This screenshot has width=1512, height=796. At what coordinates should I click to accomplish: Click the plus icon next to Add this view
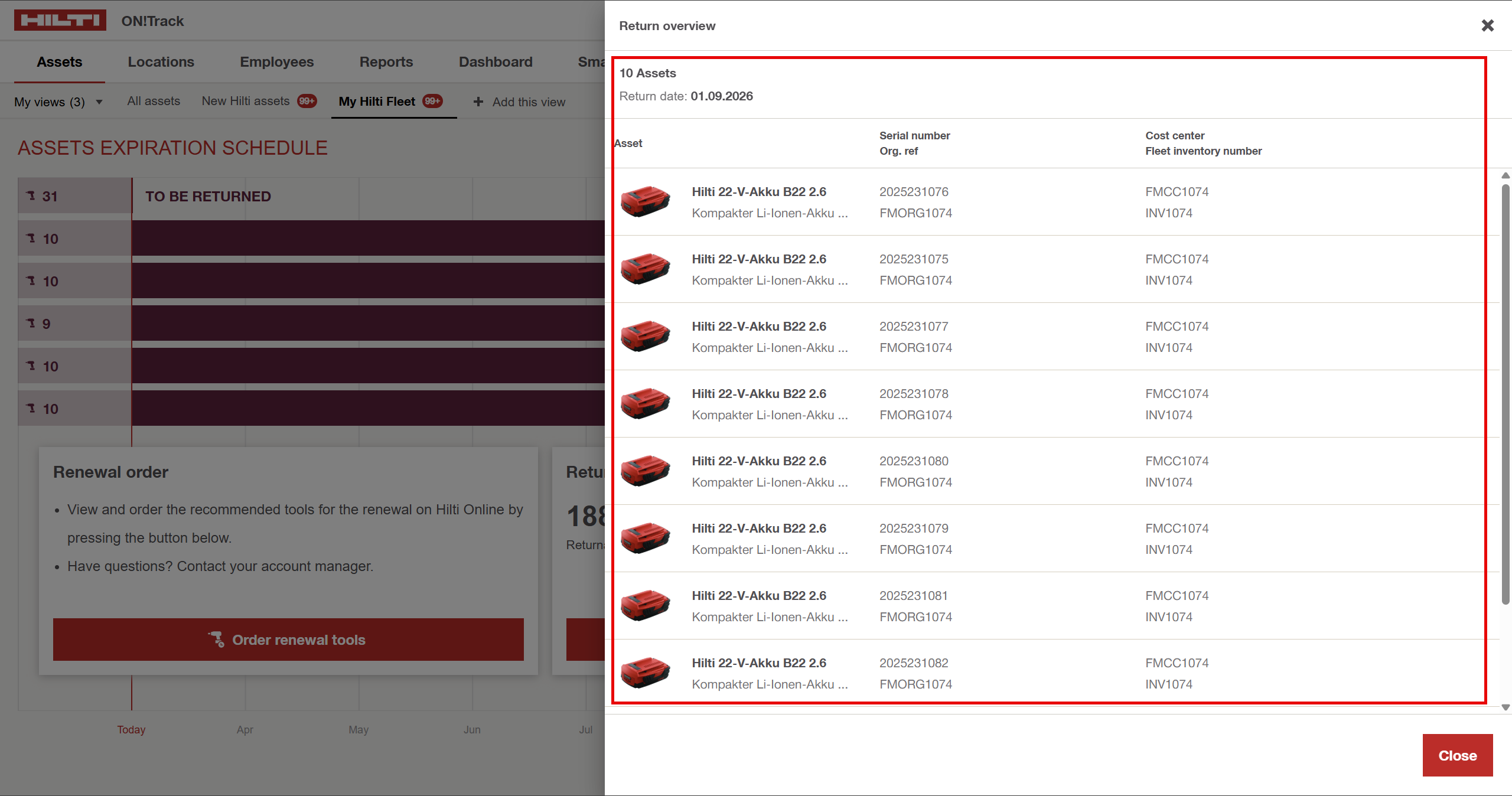point(478,102)
